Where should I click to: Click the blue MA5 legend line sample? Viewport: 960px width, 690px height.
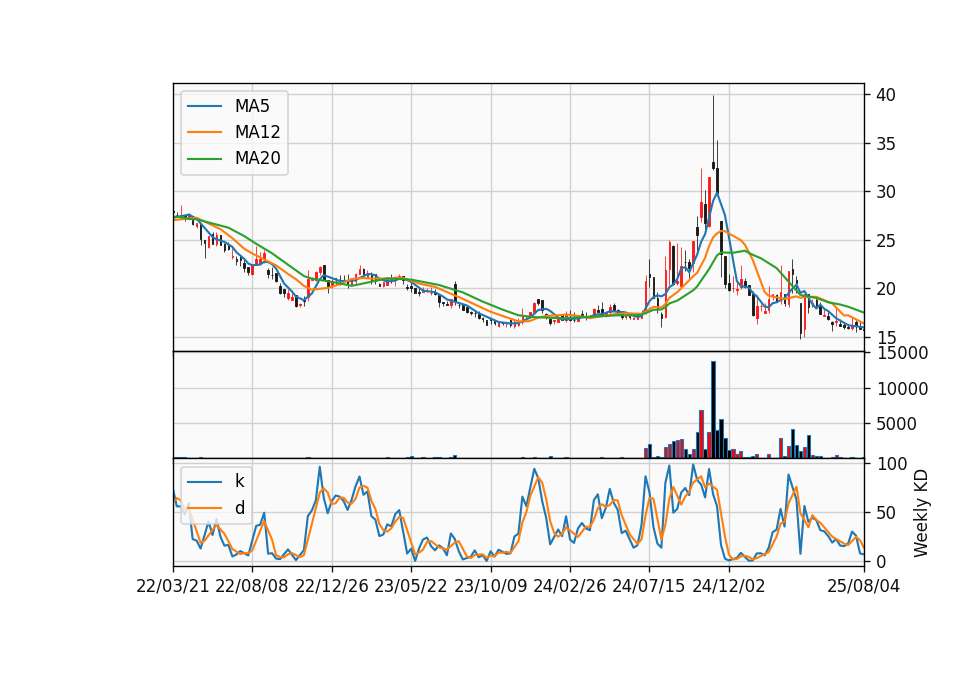pos(204,106)
